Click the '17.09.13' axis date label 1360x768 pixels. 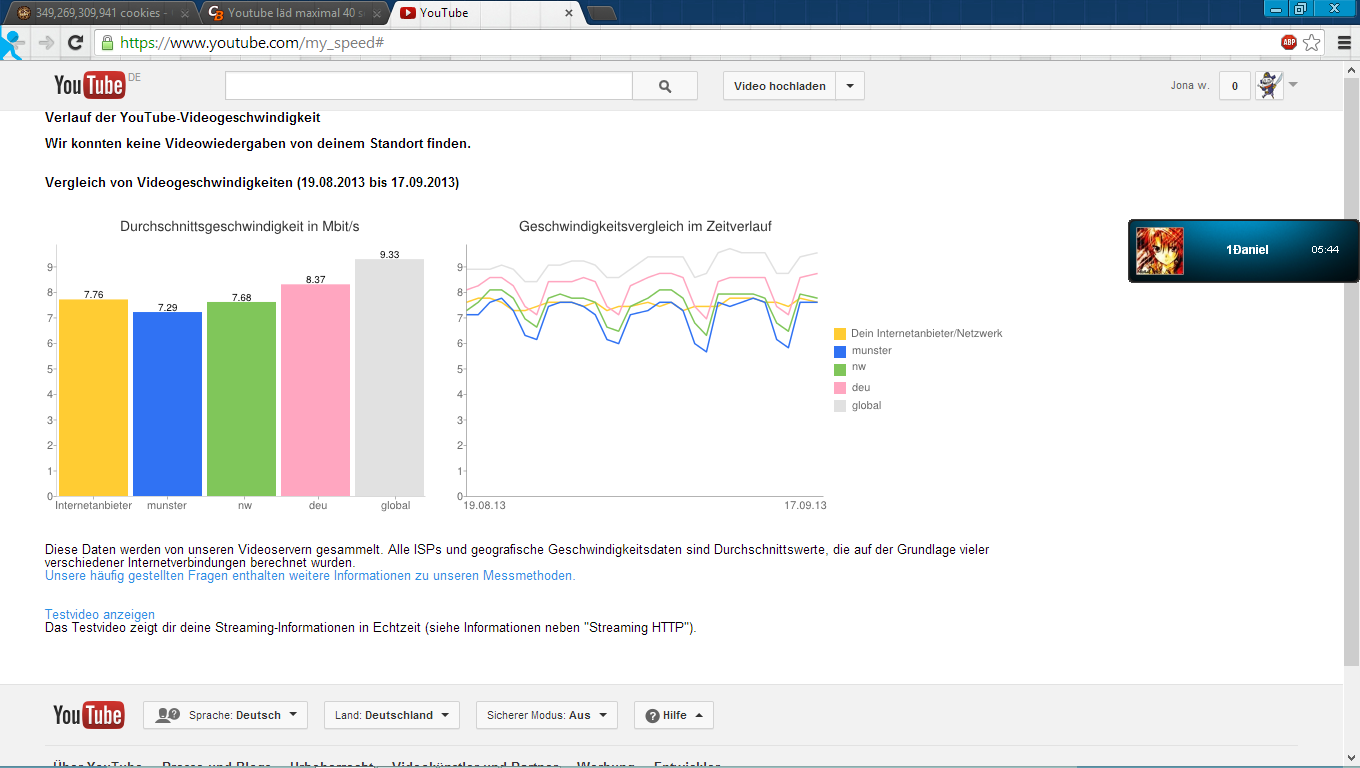805,506
